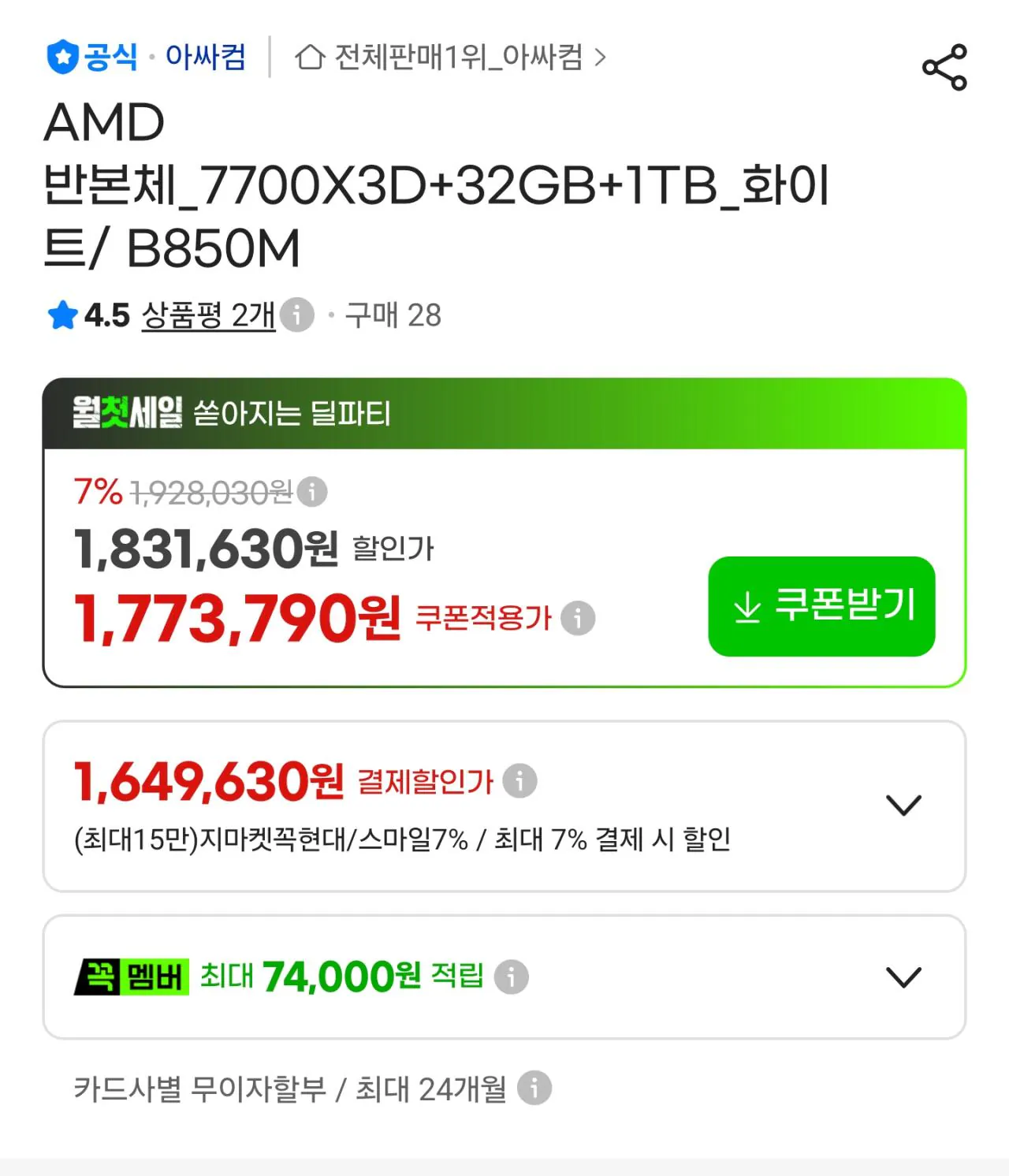Select the 카드사별 무이자할부 installment text
Viewport: 1009px width, 1176px height.
pyautogui.click(x=199, y=1089)
